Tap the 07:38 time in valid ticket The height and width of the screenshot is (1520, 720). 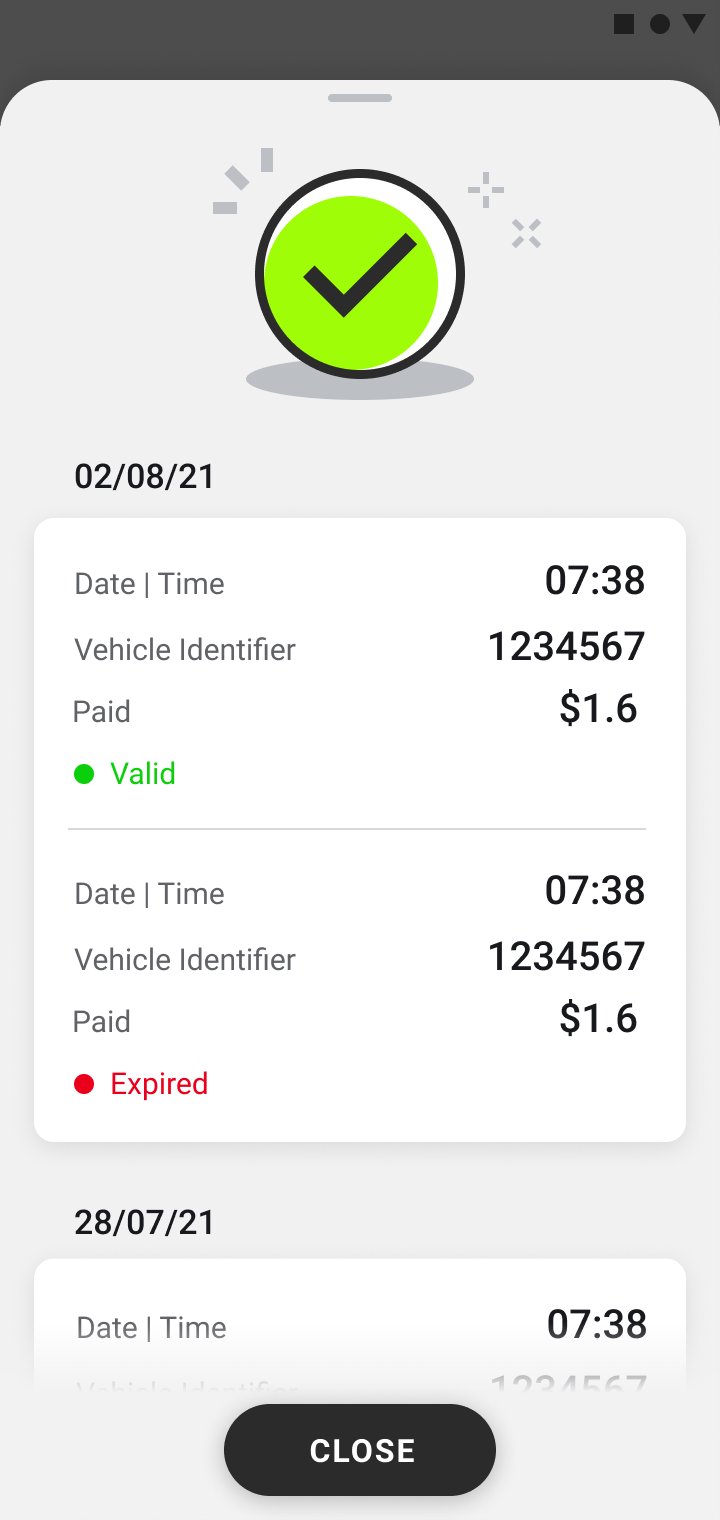click(x=595, y=581)
